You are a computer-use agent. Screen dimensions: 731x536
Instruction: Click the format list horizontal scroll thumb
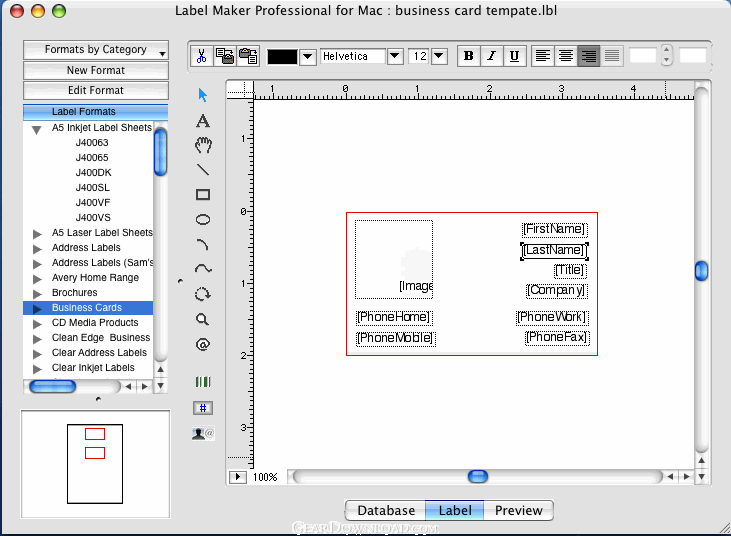coord(53,386)
